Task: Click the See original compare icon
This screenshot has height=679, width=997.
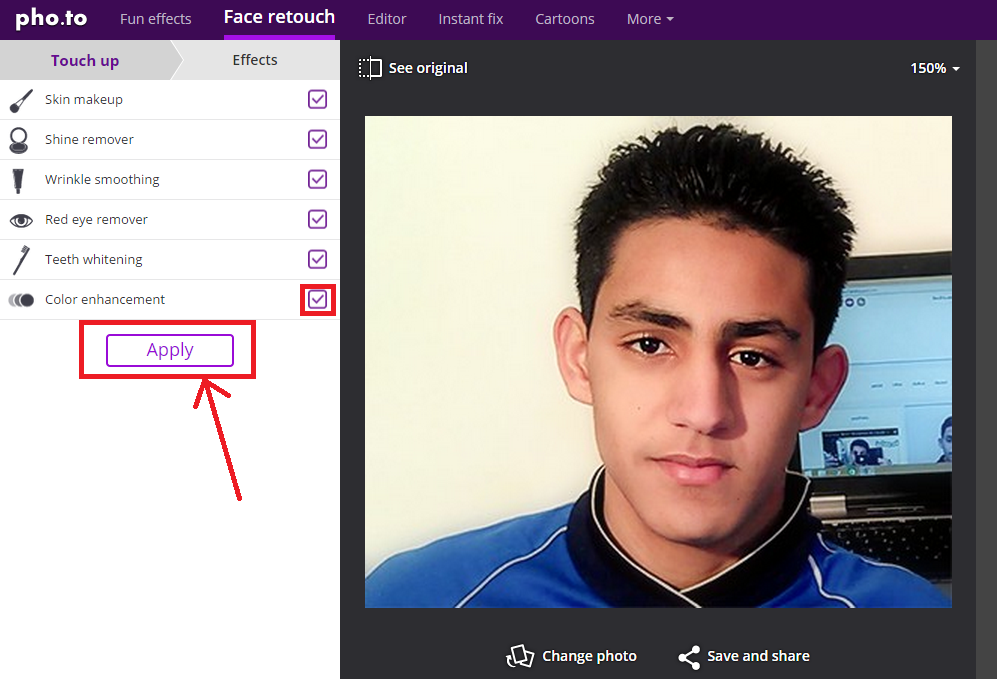Action: point(370,68)
